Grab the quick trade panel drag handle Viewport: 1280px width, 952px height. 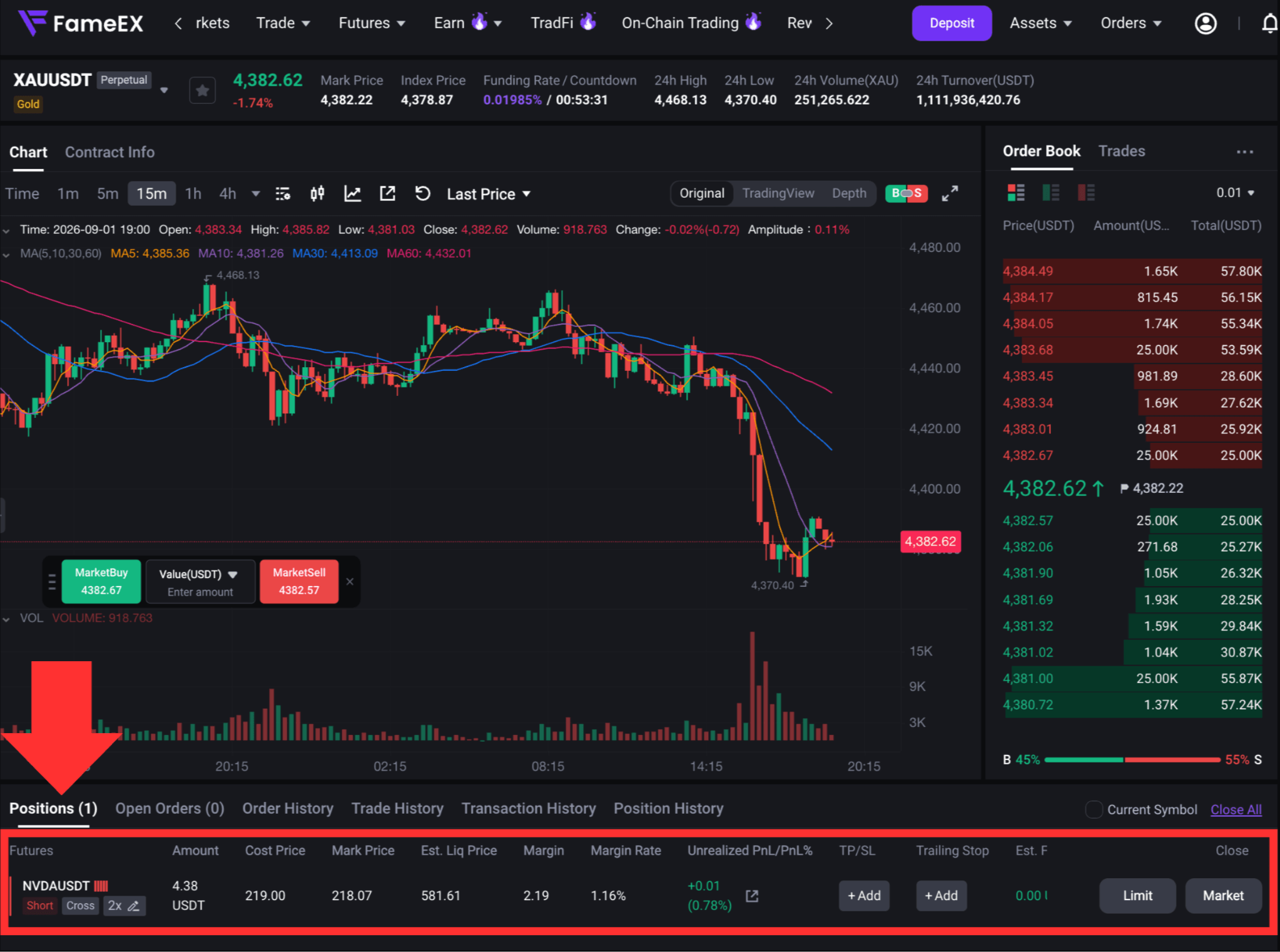(52, 582)
